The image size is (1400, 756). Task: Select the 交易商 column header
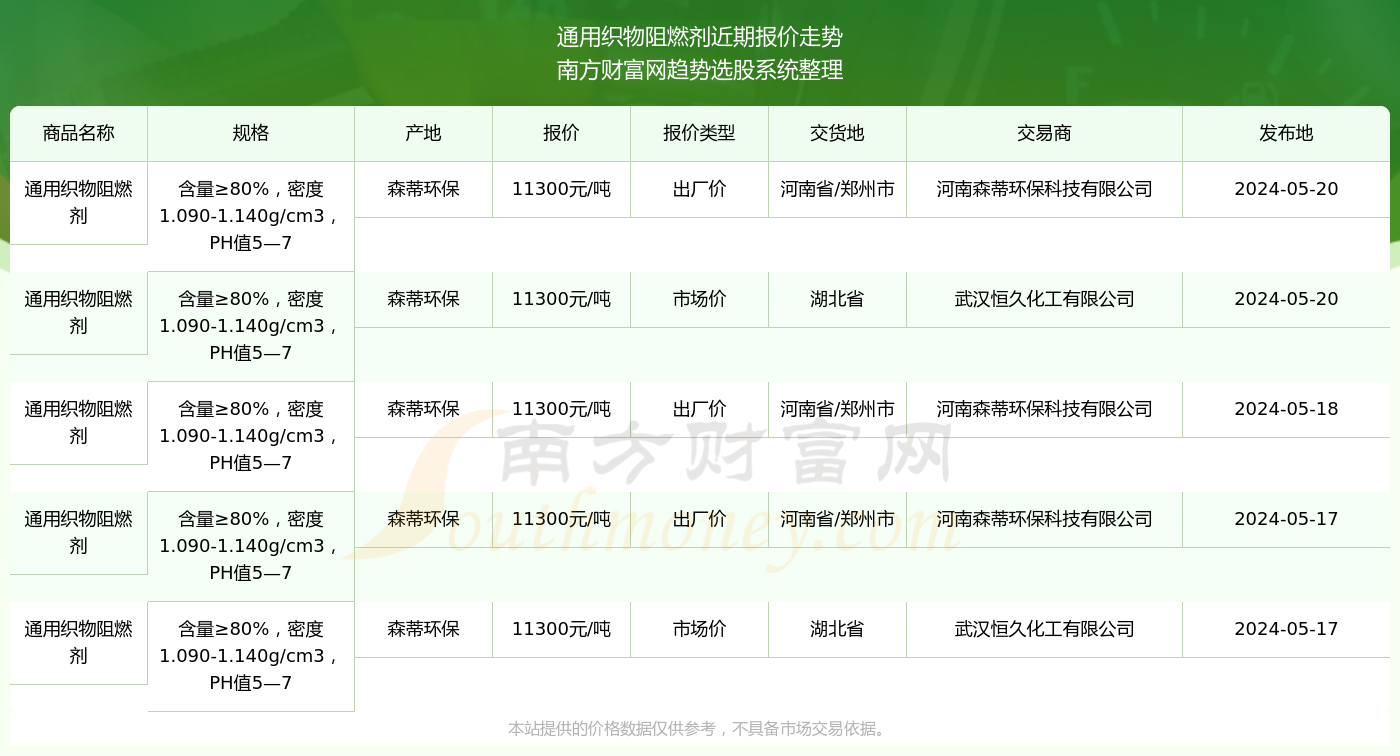1045,134
